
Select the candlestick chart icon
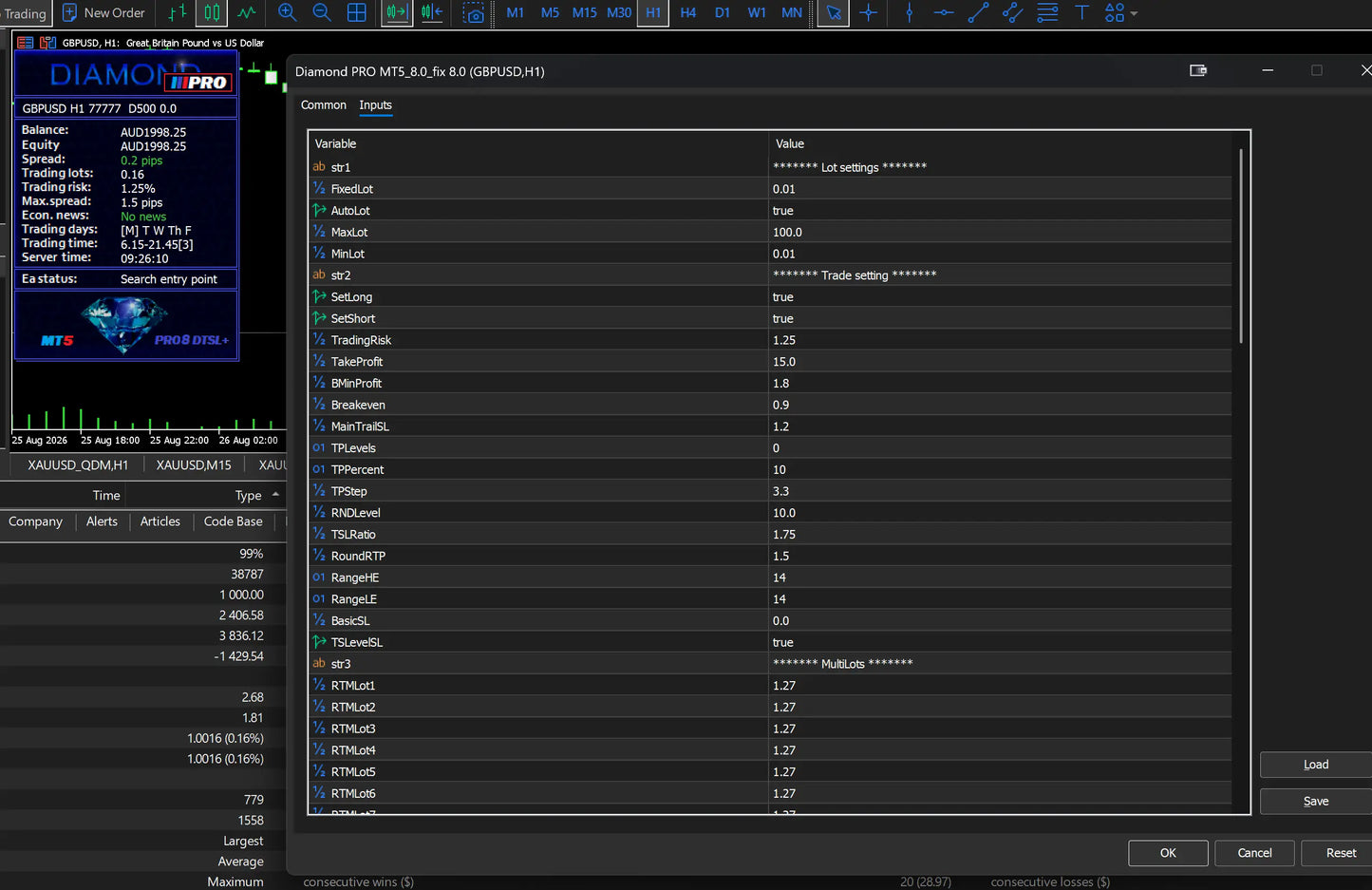coord(212,13)
